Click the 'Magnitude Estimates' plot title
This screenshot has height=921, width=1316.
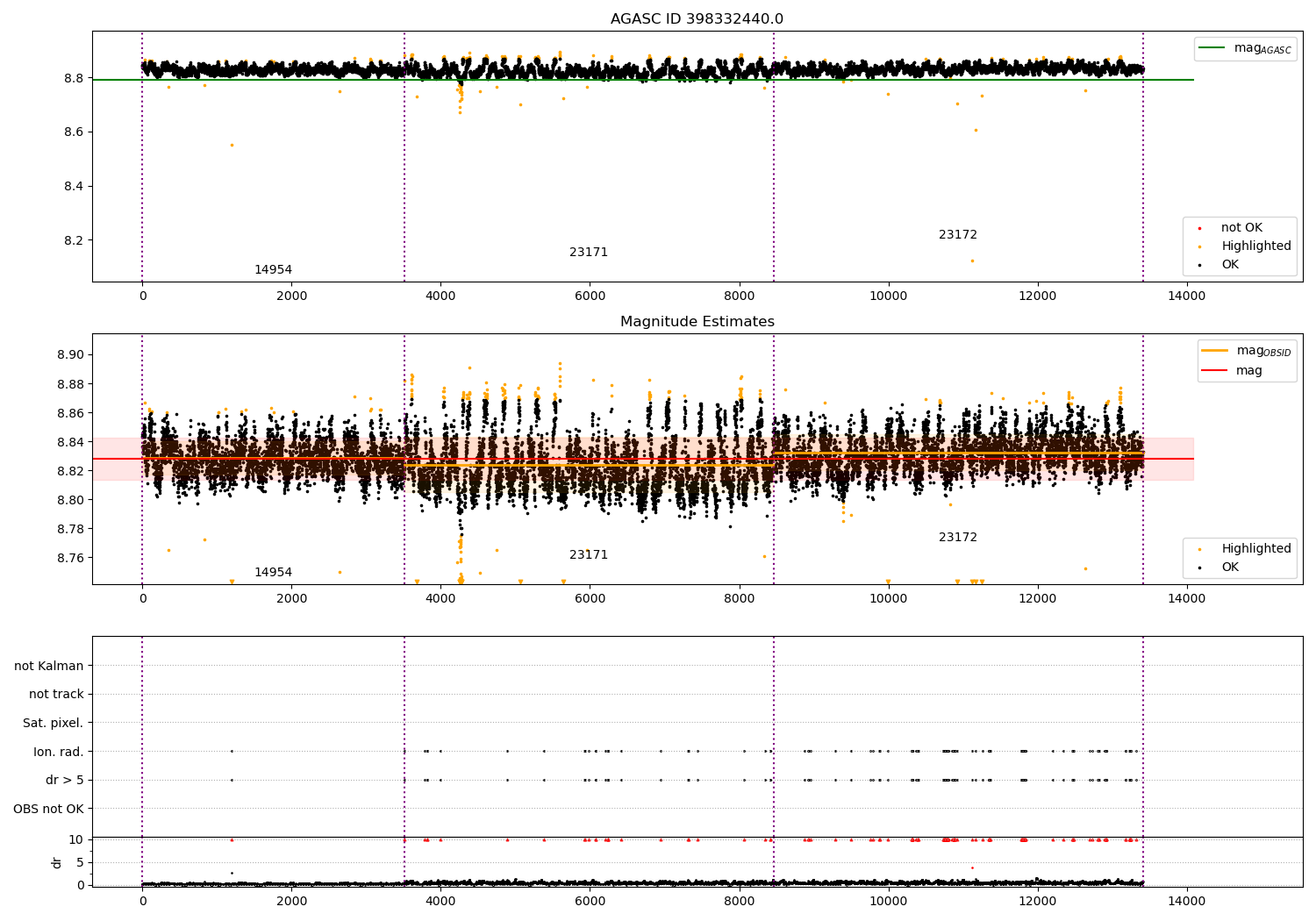(x=697, y=322)
